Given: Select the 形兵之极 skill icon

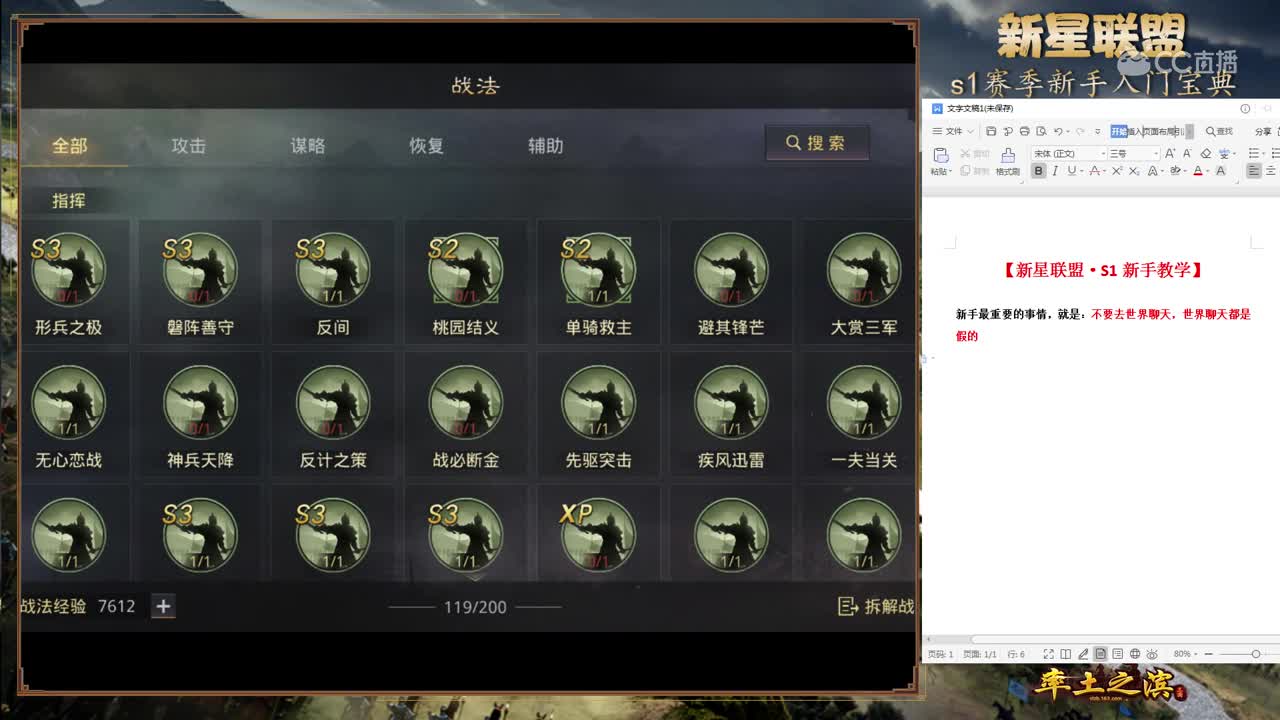Looking at the screenshot, I should 68,270.
